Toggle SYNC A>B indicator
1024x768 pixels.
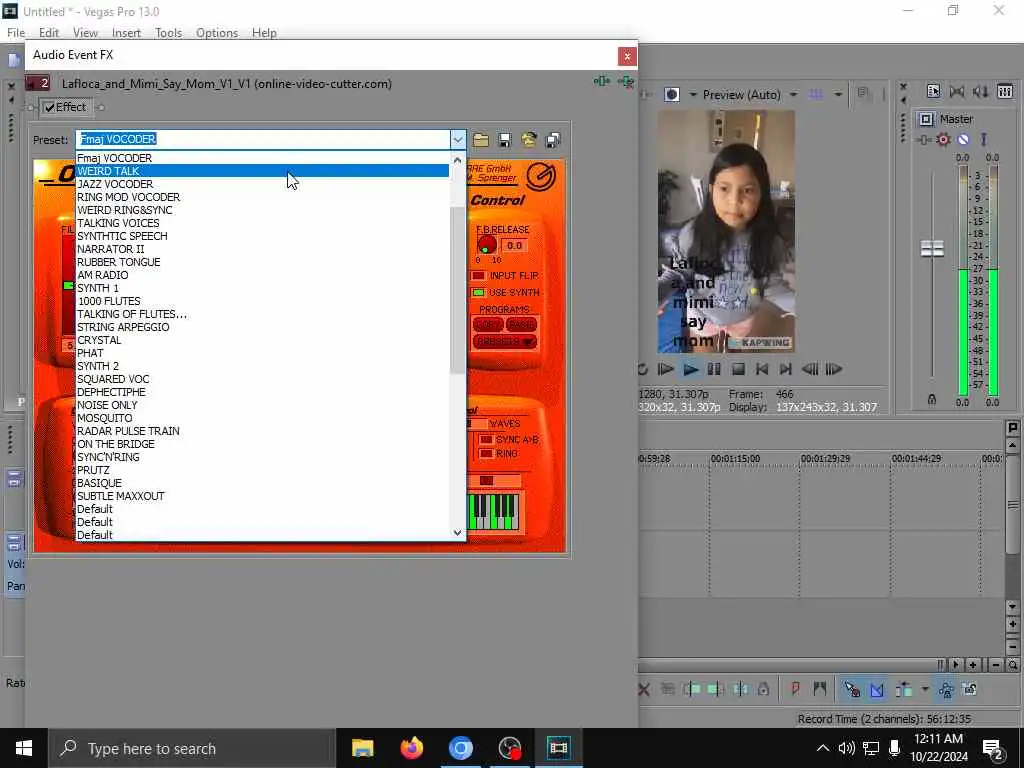click(x=486, y=440)
